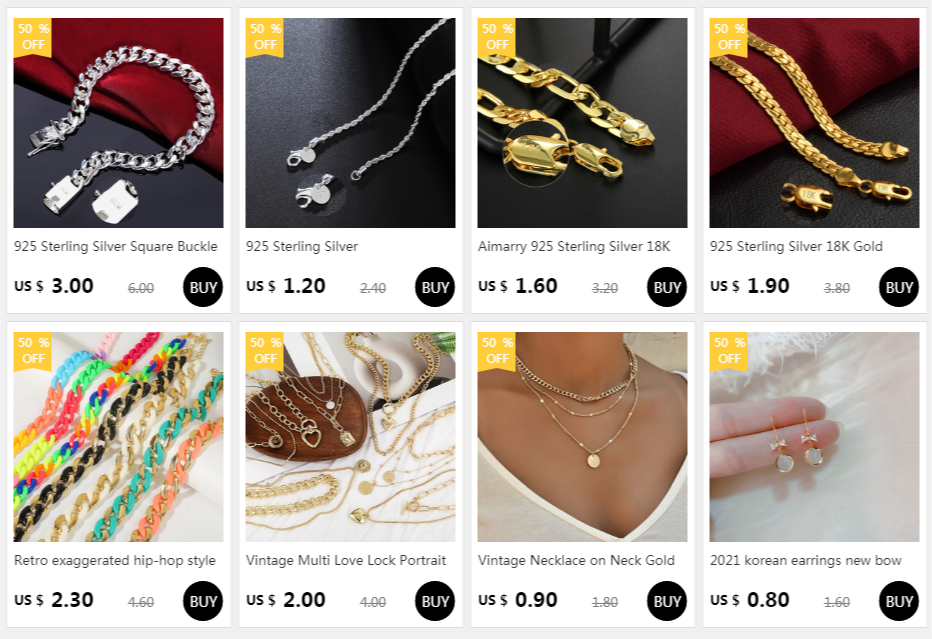
Task: Open the gold figaro chain clasp photo
Action: point(582,122)
